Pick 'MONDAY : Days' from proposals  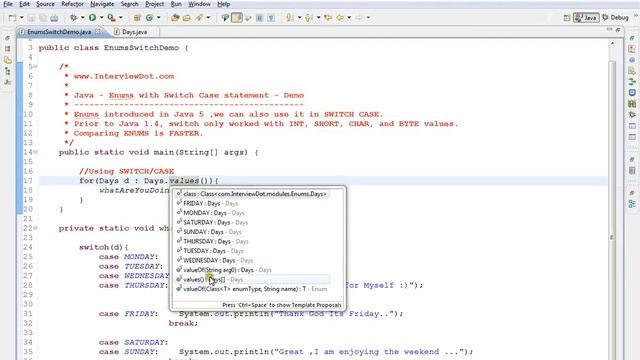(x=252, y=213)
